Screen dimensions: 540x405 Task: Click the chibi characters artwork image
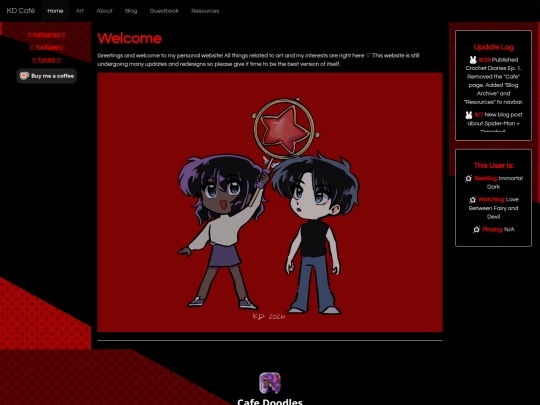click(x=270, y=202)
